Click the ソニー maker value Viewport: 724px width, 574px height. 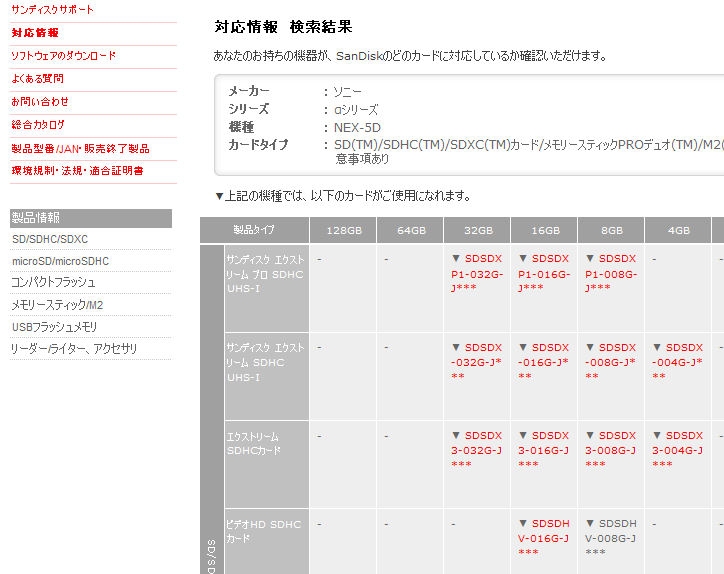(348, 92)
